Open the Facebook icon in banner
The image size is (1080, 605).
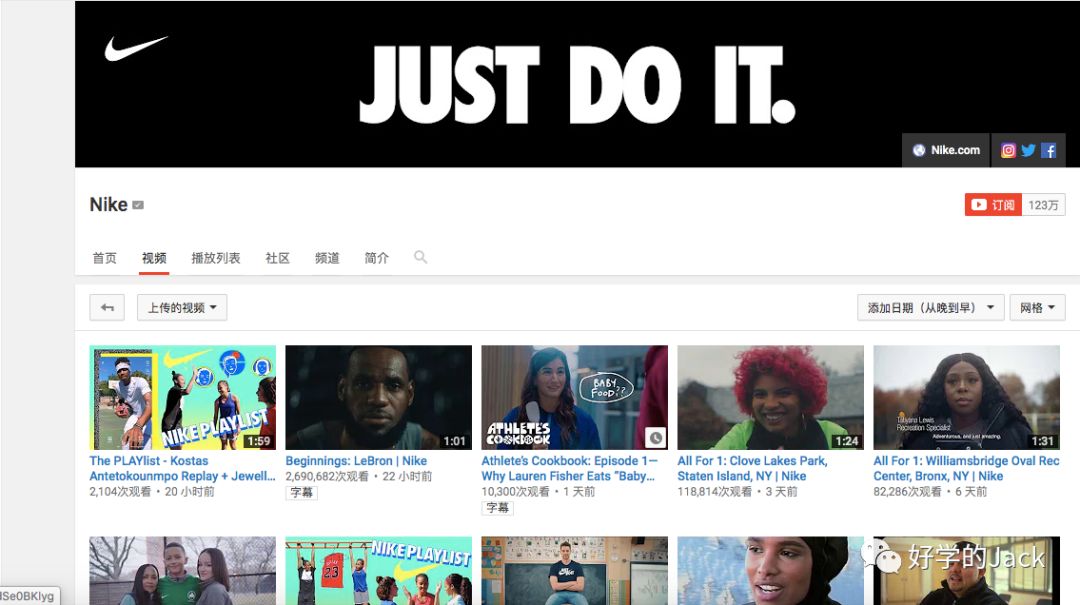tap(1048, 150)
